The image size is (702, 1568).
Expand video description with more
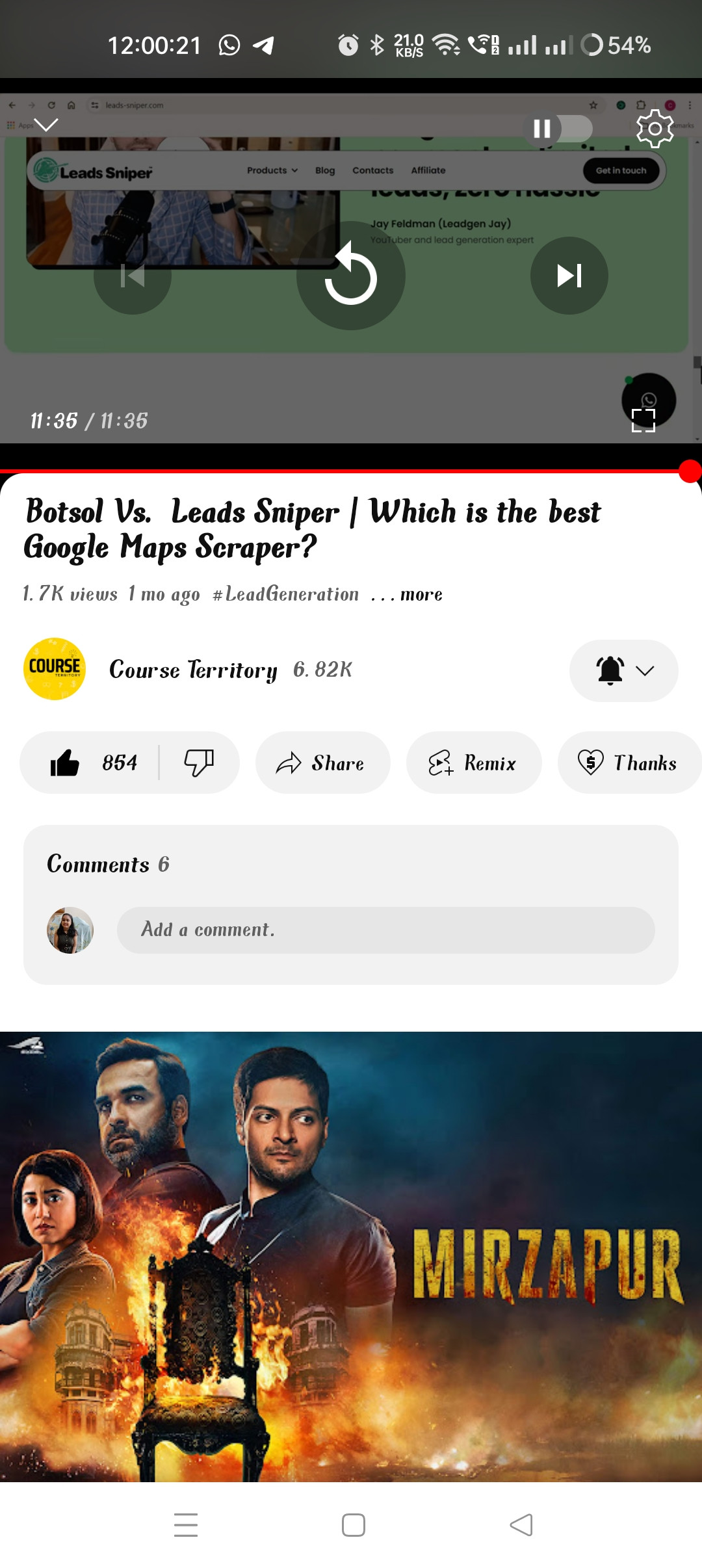tap(421, 594)
